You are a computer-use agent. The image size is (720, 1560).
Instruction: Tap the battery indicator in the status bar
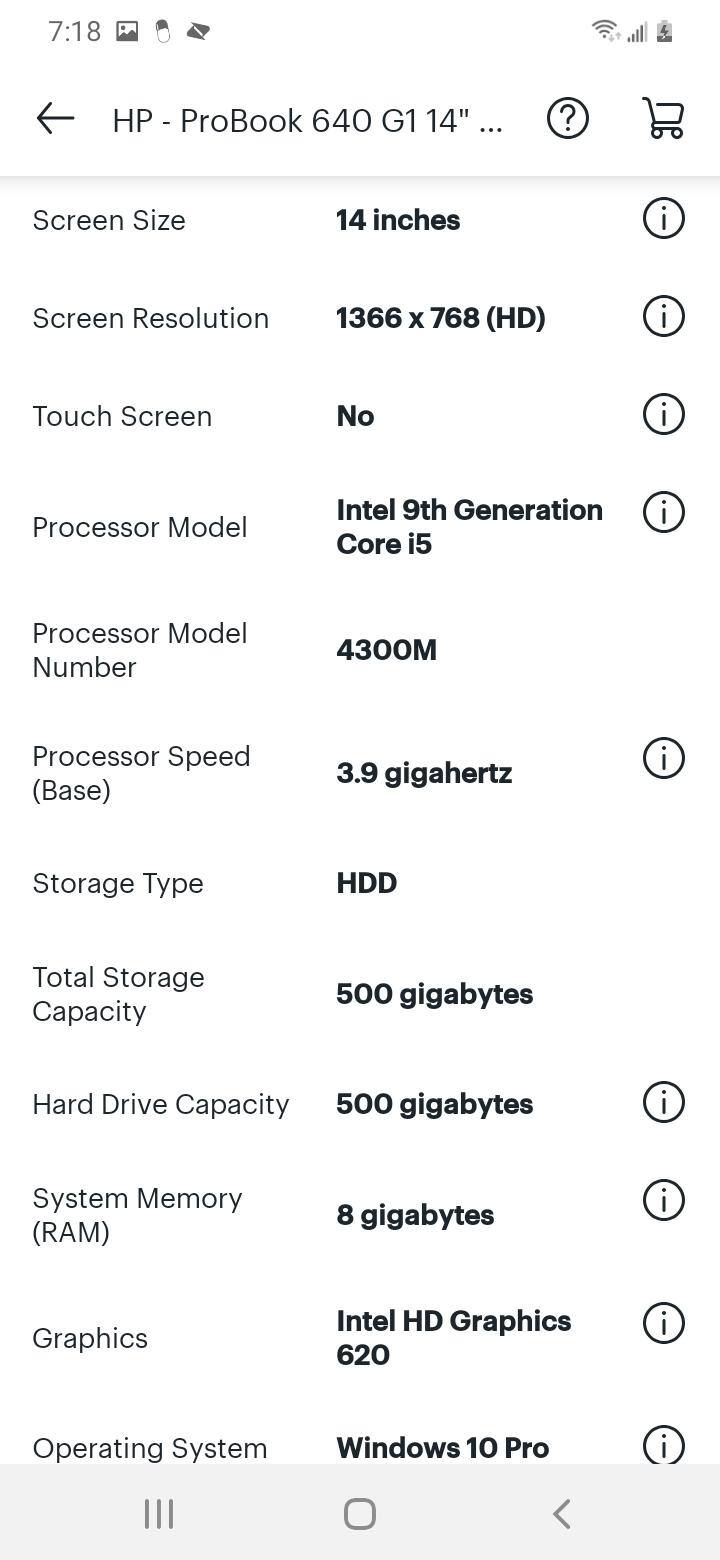pos(663,31)
